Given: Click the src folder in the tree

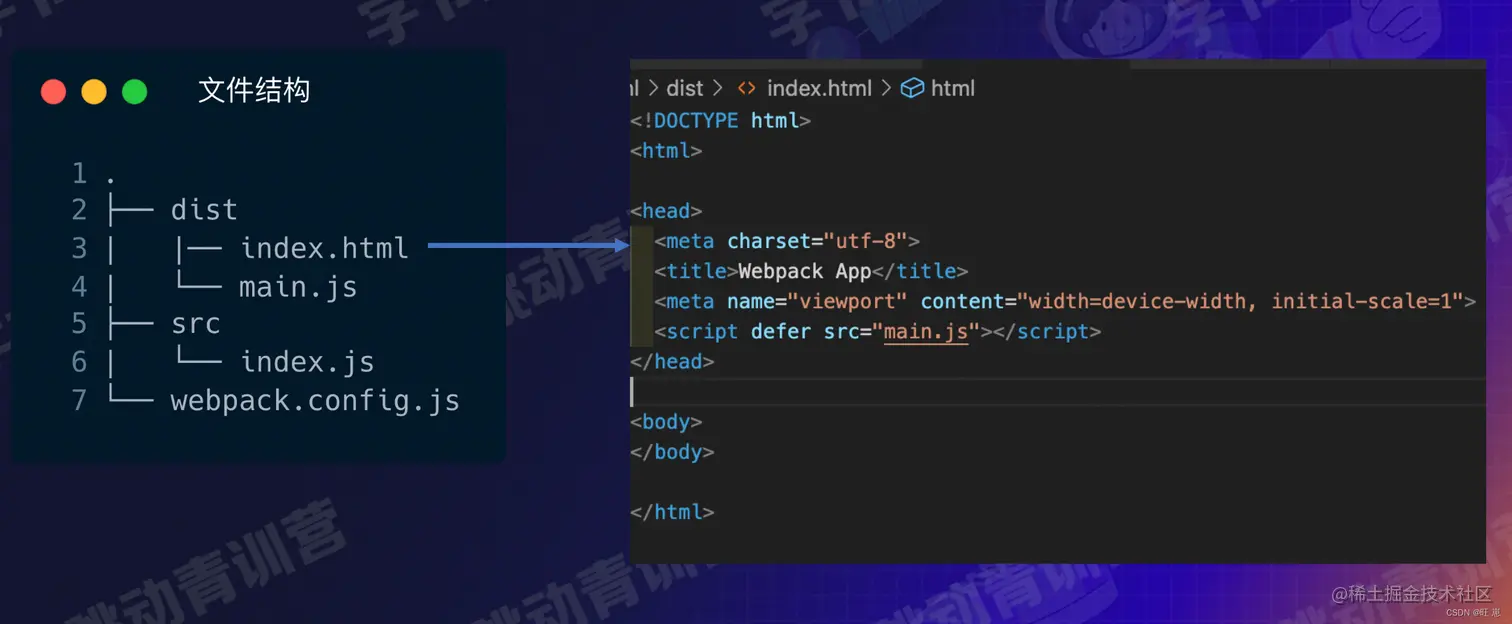Looking at the screenshot, I should (195, 324).
